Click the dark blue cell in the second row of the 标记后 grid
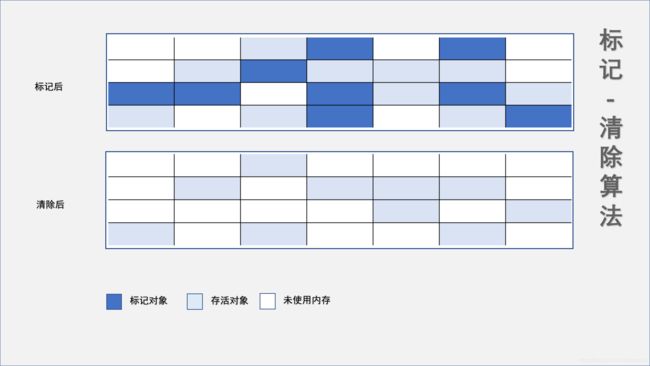This screenshot has width=650, height=366. (274, 71)
